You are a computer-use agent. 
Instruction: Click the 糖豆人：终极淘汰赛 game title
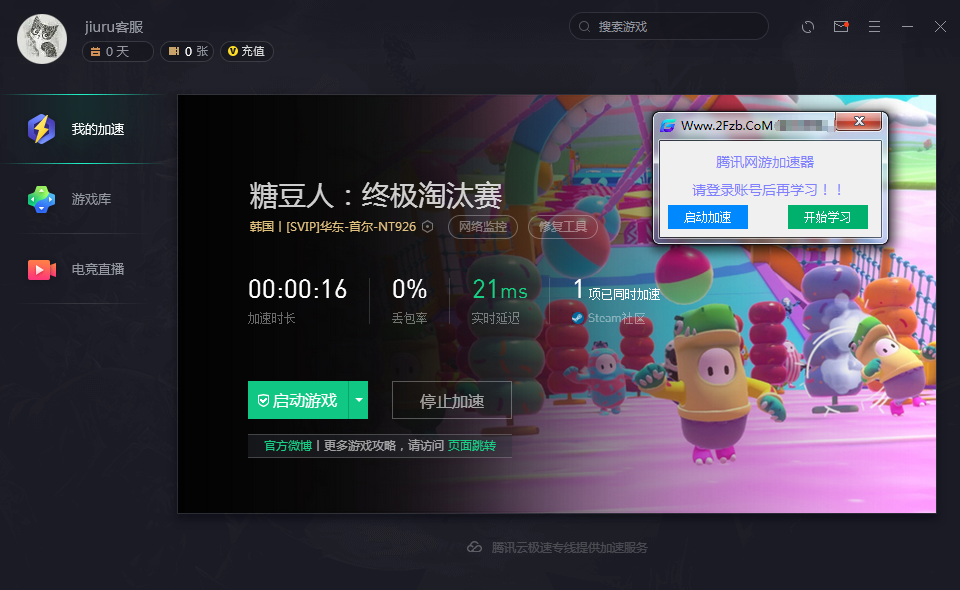(375, 196)
